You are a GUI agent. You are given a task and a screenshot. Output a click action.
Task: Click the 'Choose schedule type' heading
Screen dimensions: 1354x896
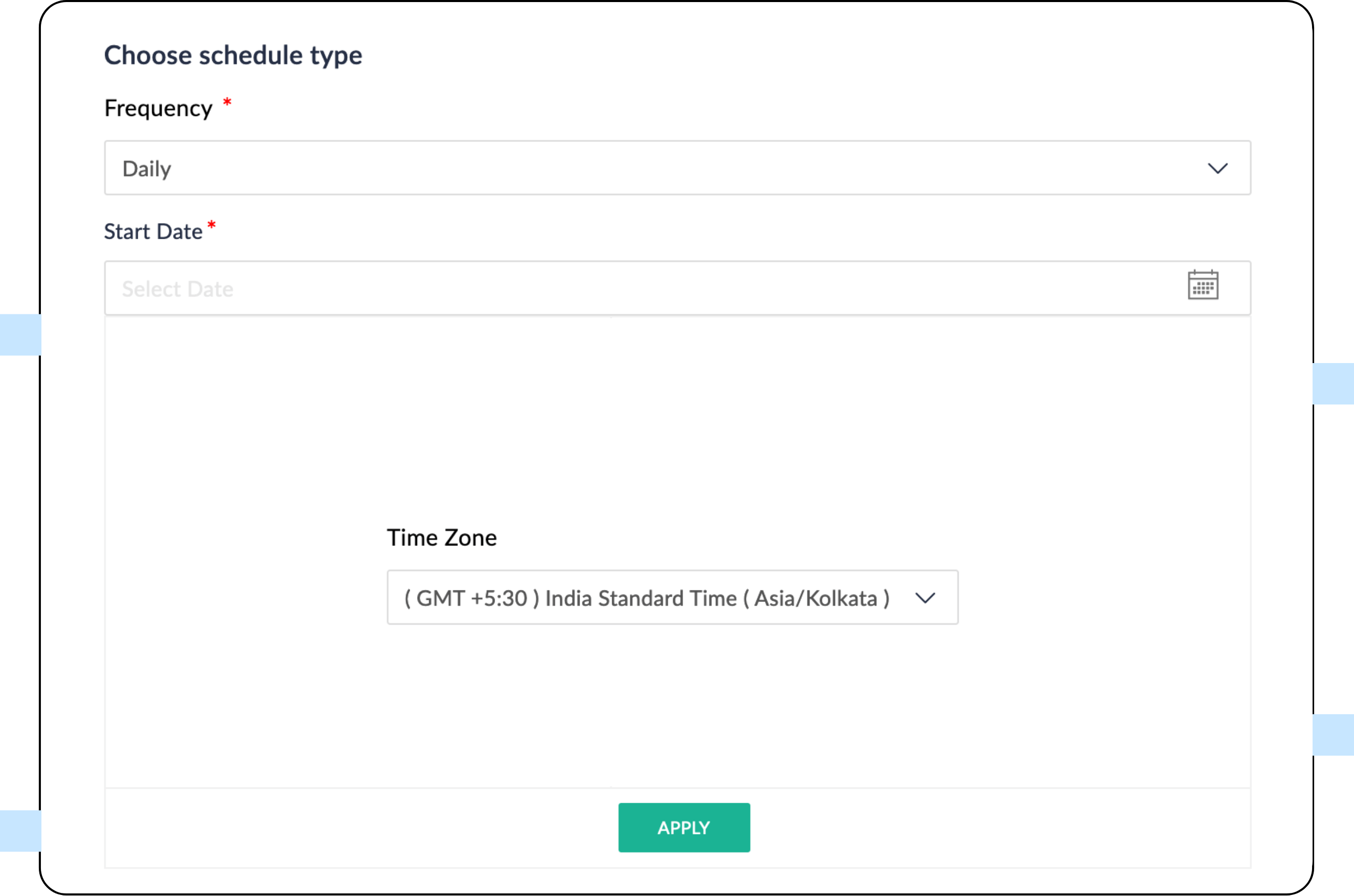pyautogui.click(x=233, y=55)
